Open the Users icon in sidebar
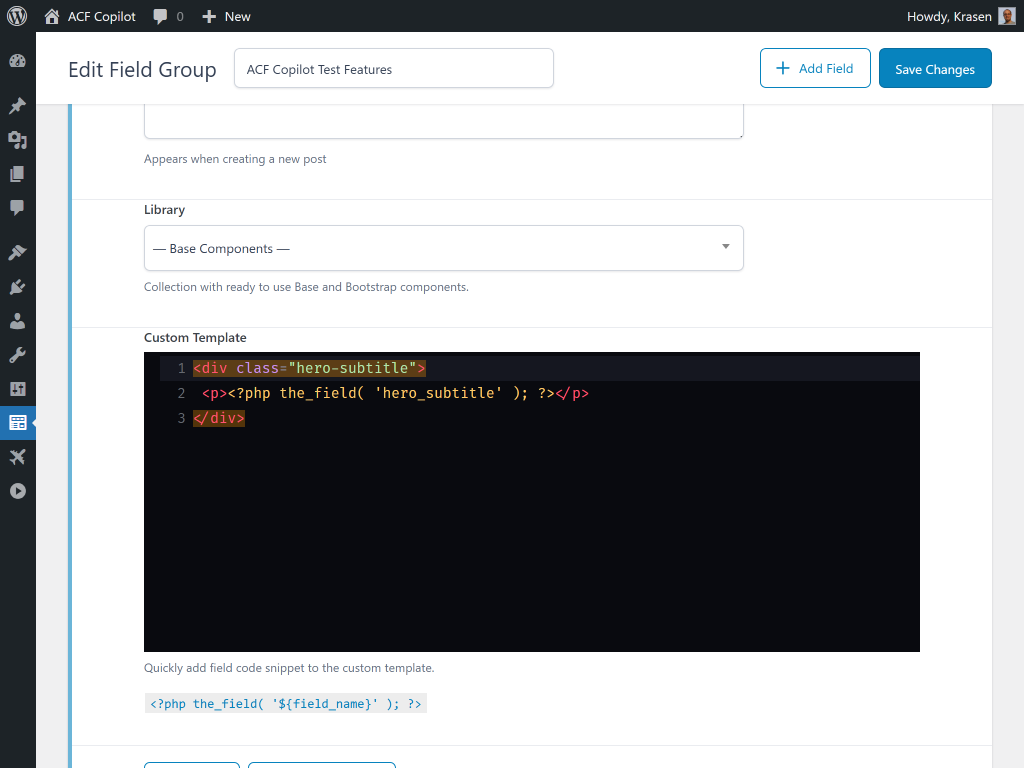This screenshot has width=1024, height=768. click(x=17, y=321)
